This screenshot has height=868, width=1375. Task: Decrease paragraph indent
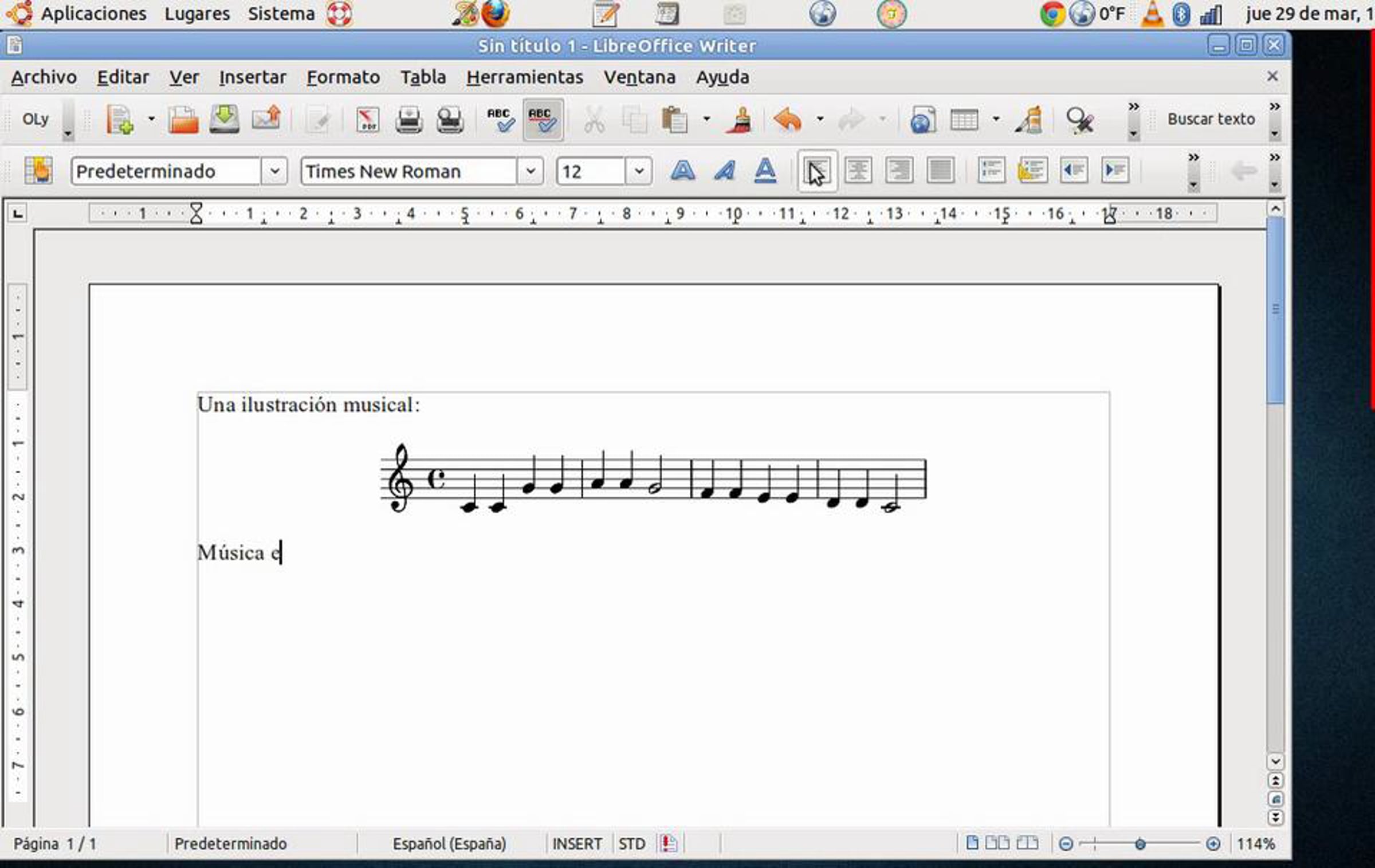point(1074,170)
